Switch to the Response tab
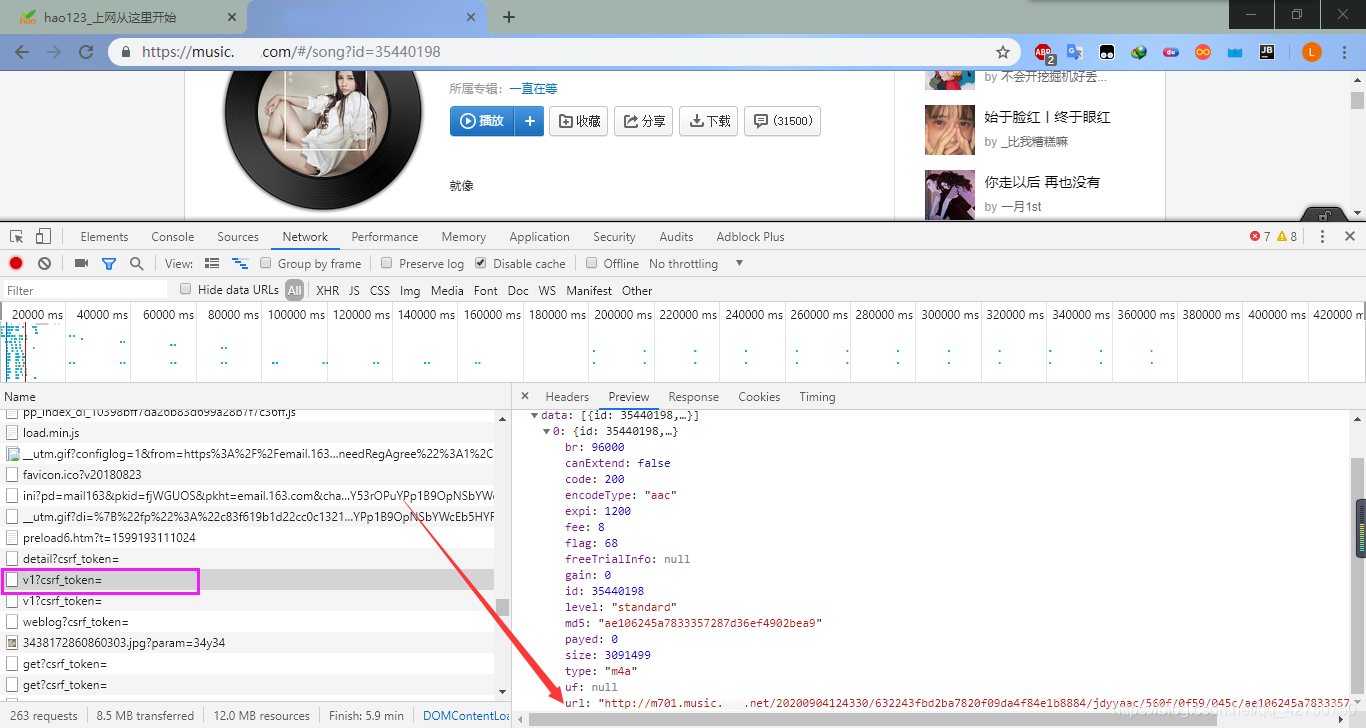The image size is (1366, 728). pos(694,397)
